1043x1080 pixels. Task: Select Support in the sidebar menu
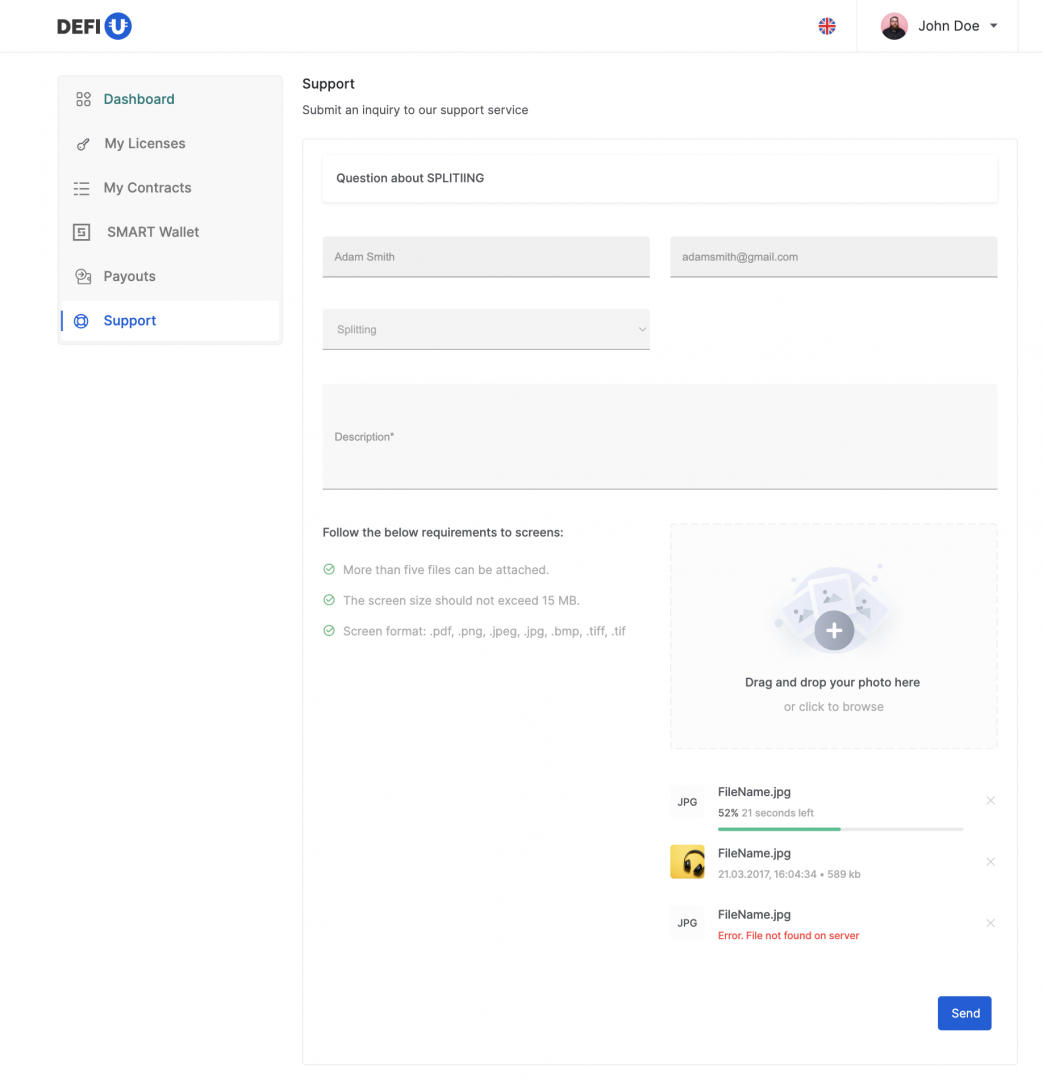click(x=130, y=321)
